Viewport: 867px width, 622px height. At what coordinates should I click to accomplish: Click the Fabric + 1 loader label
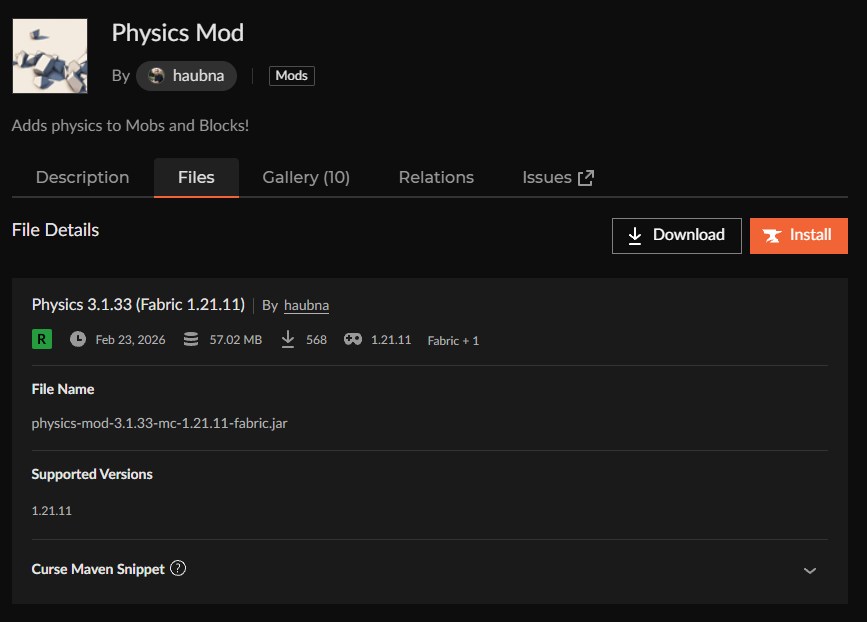(453, 340)
